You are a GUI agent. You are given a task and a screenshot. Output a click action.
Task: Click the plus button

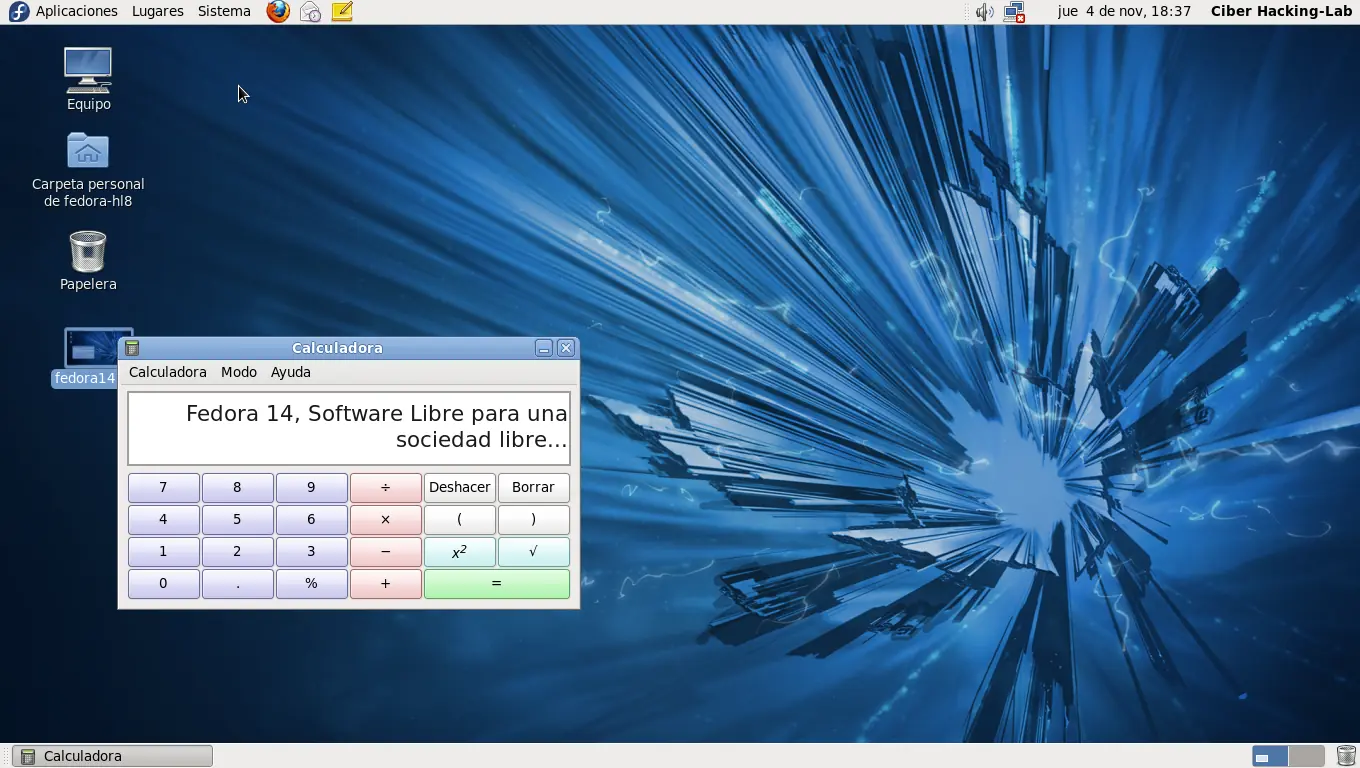(x=386, y=584)
